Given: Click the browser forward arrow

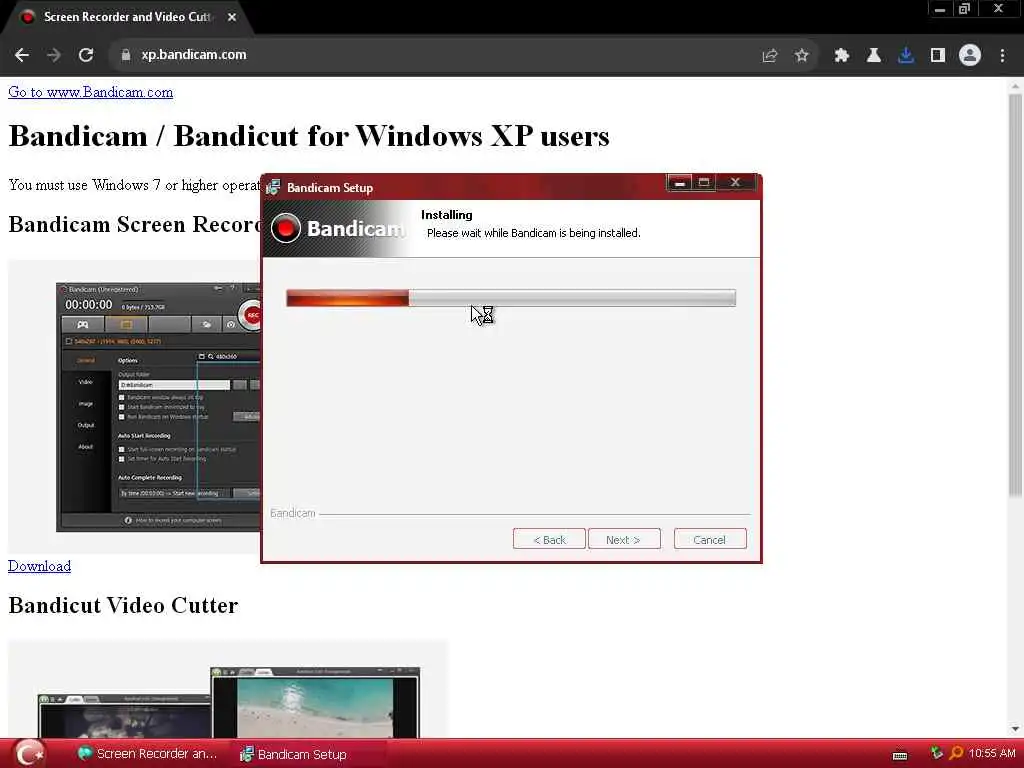Looking at the screenshot, I should click(x=54, y=56).
